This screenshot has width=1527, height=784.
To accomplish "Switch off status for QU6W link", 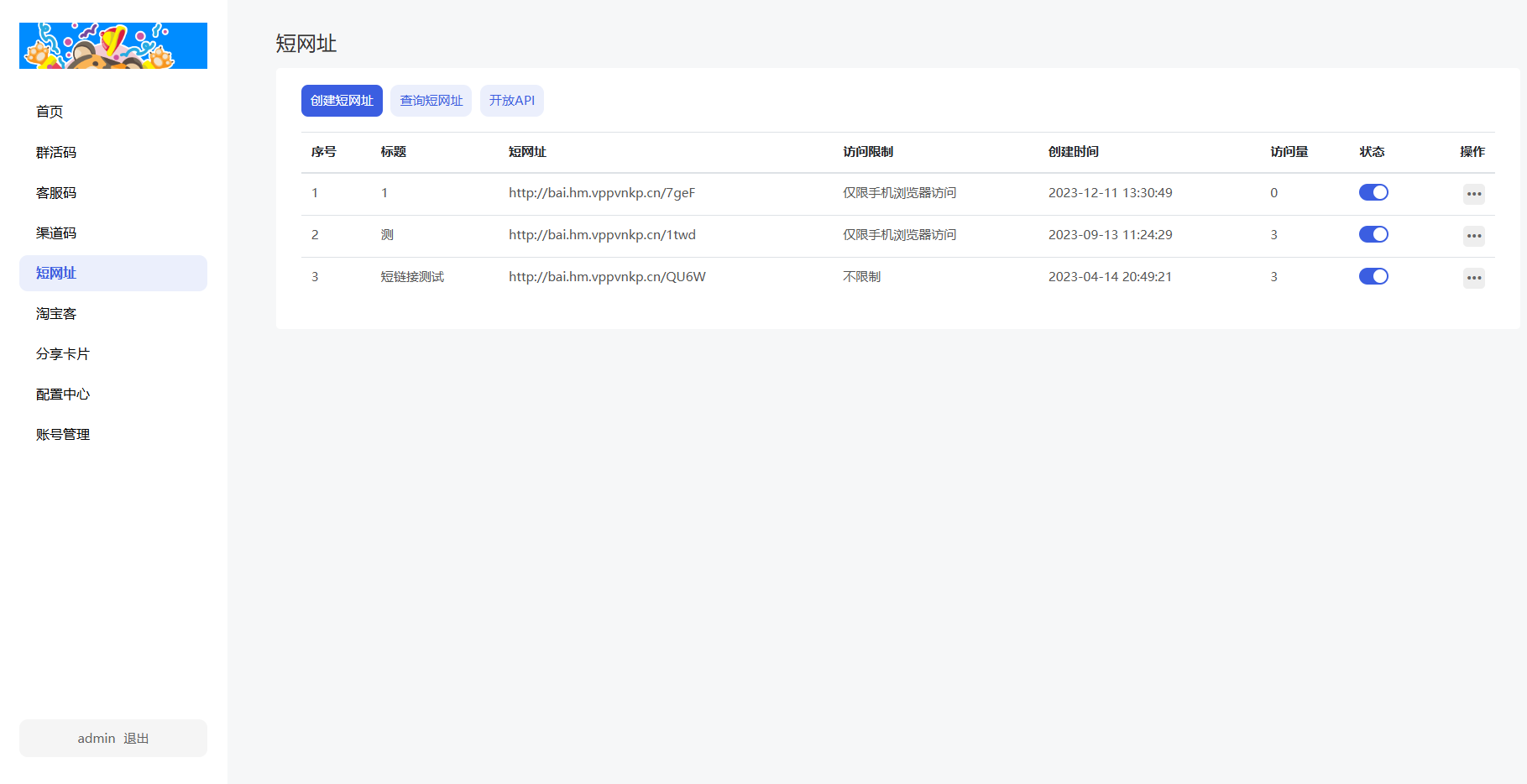I will coord(1373,276).
